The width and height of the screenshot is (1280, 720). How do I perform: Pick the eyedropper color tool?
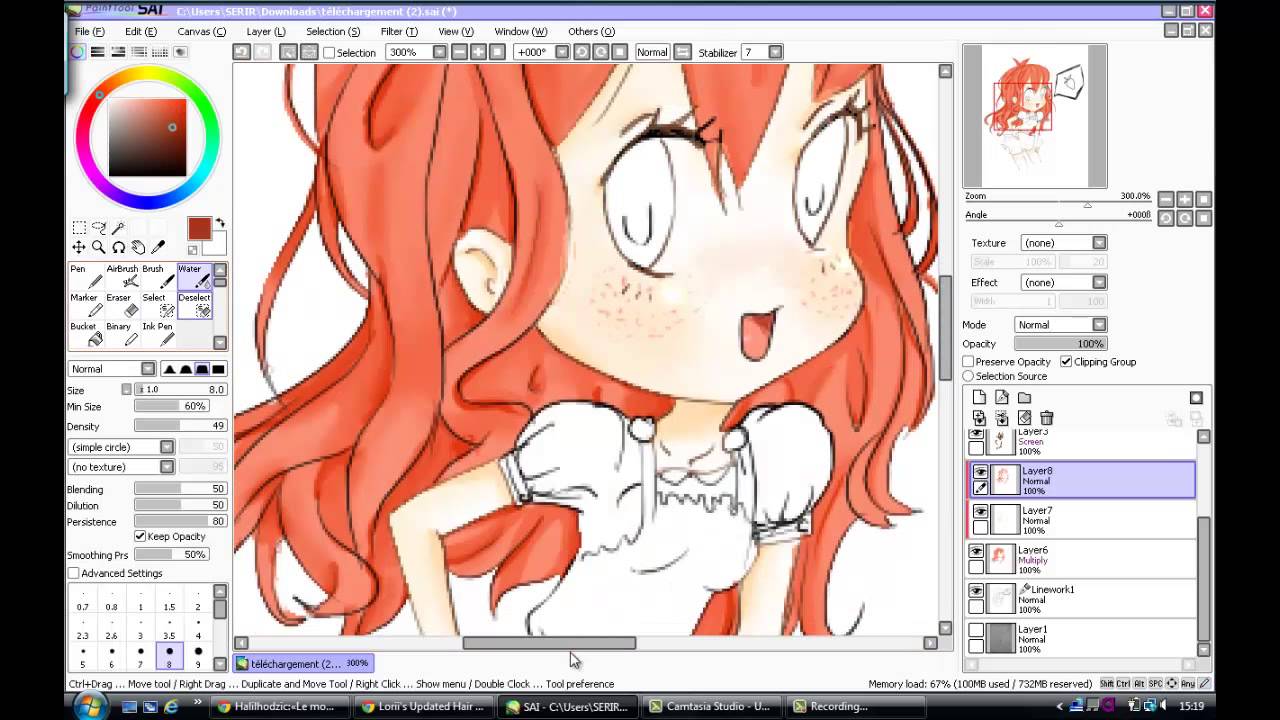(158, 247)
